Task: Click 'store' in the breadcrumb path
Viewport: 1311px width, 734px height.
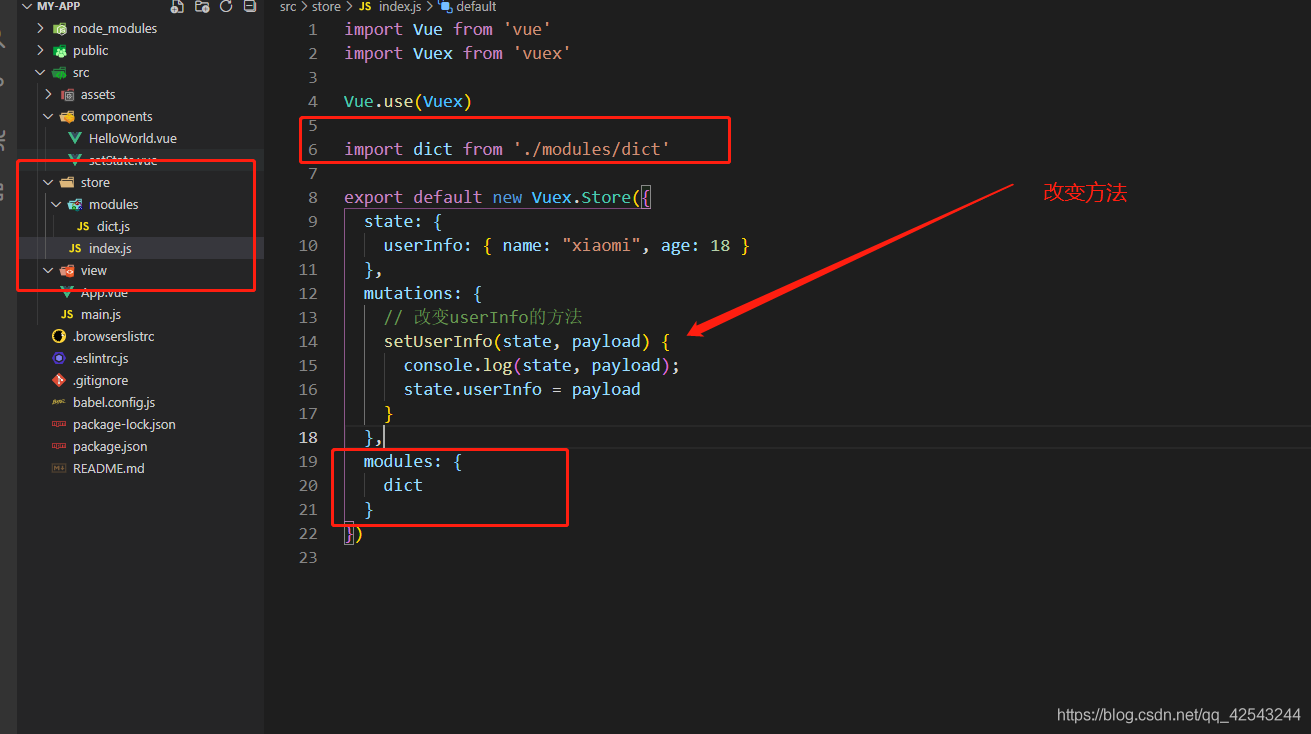Action: [x=326, y=7]
